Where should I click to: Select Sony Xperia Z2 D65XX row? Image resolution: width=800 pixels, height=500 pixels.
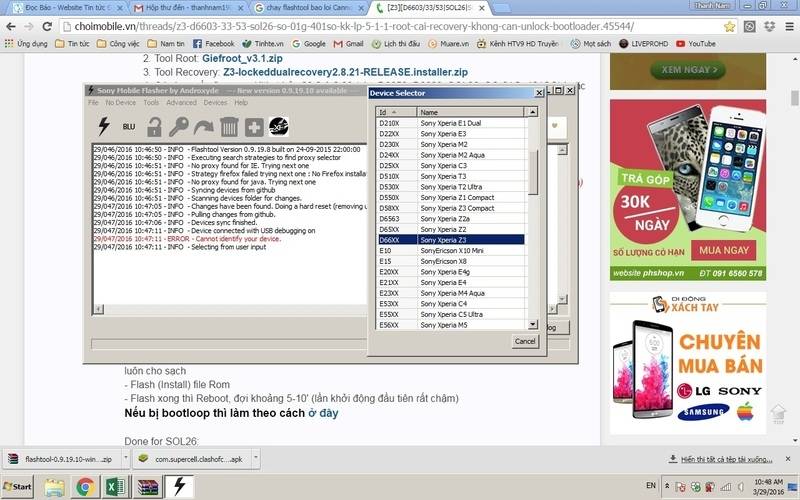tap(451, 229)
